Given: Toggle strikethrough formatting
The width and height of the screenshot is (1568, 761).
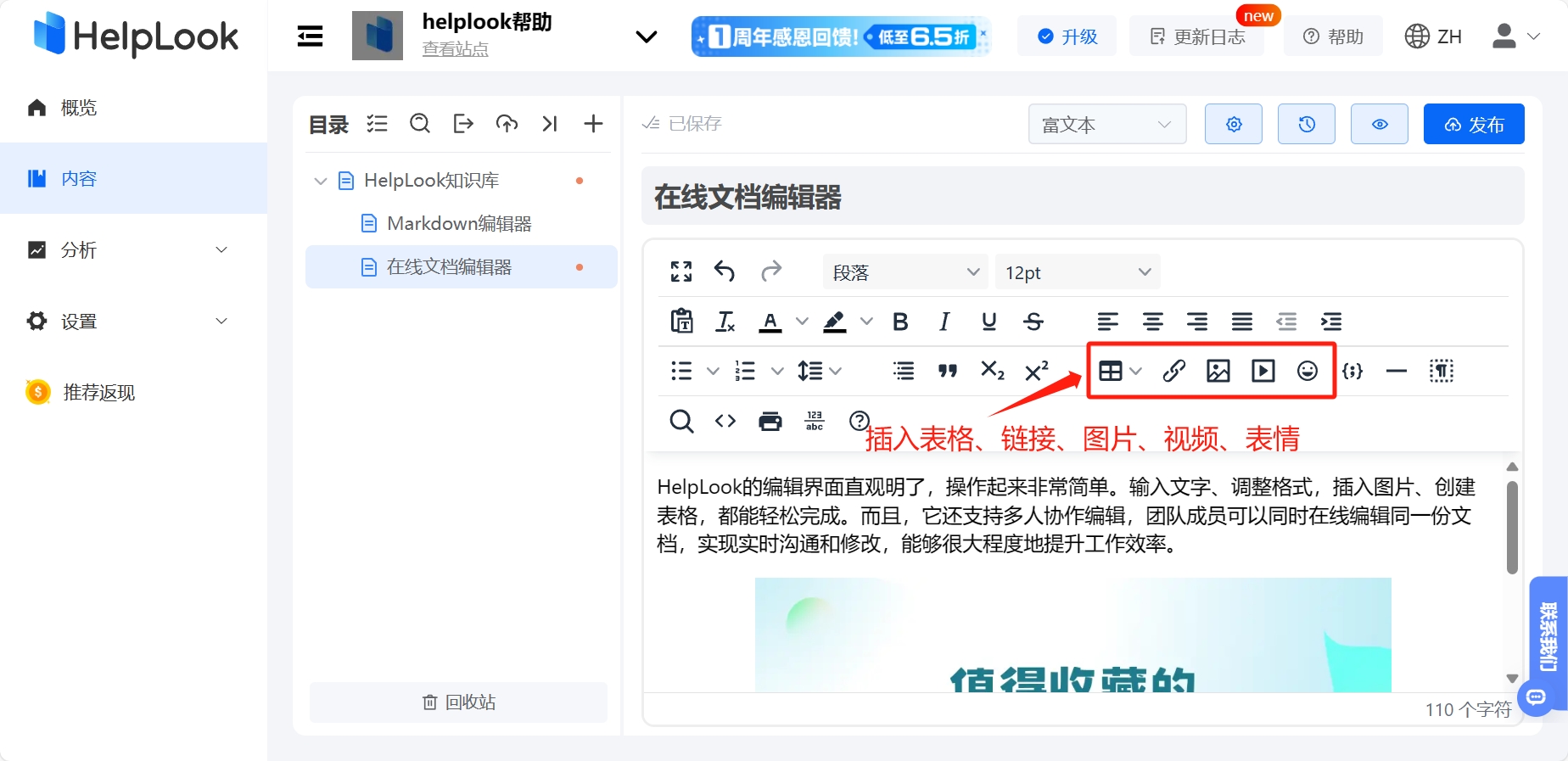Looking at the screenshot, I should [x=1033, y=322].
